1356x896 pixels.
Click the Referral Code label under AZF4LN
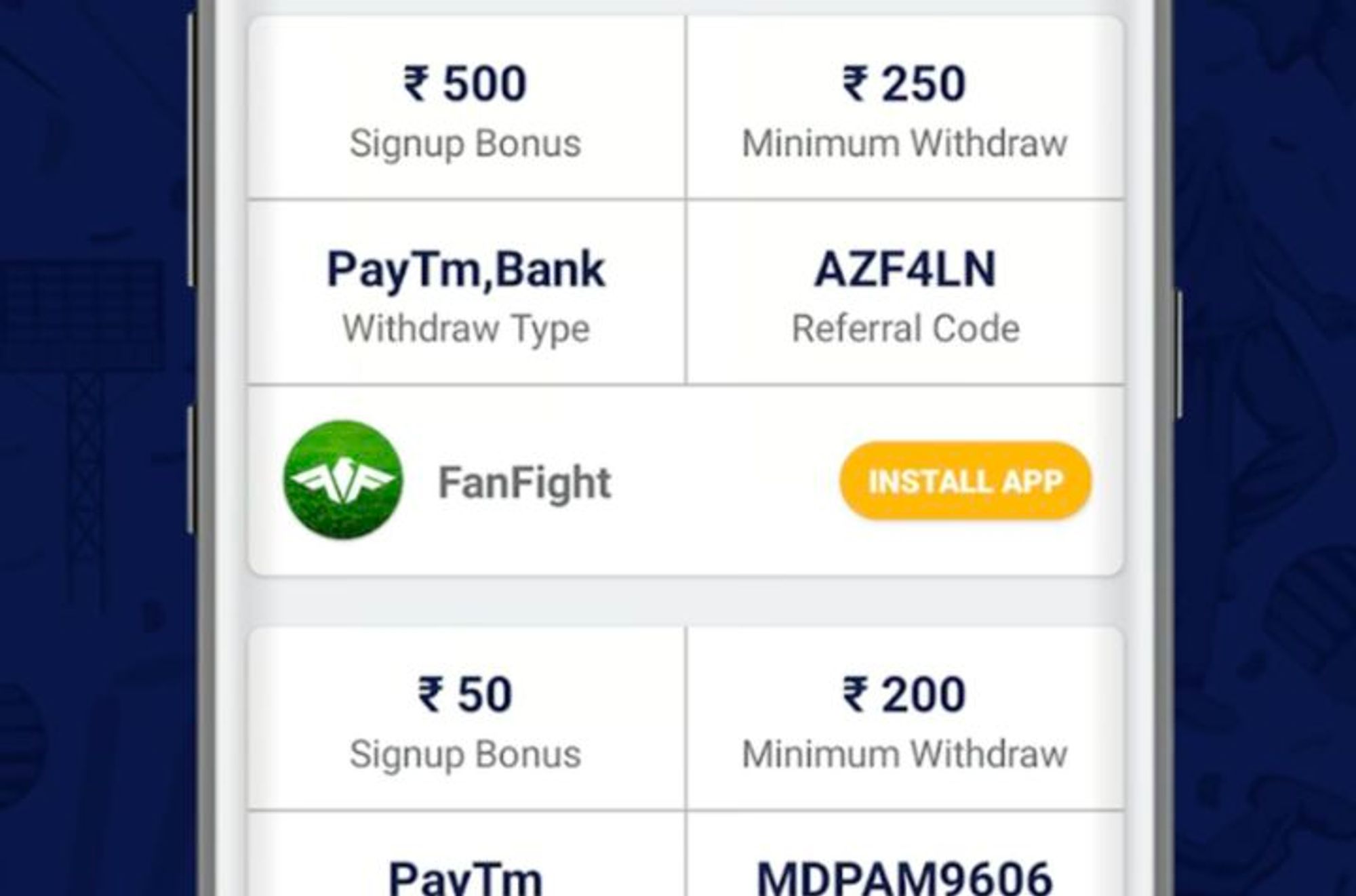pyautogui.click(x=905, y=329)
